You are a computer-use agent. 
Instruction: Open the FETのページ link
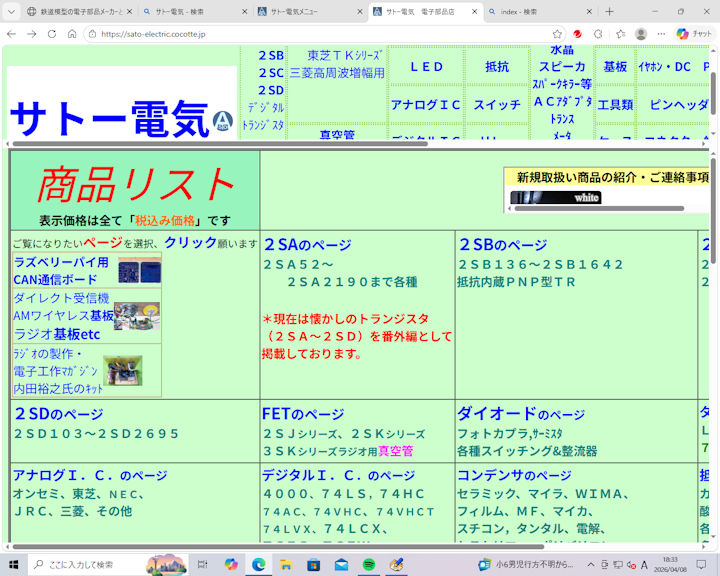[303, 414]
